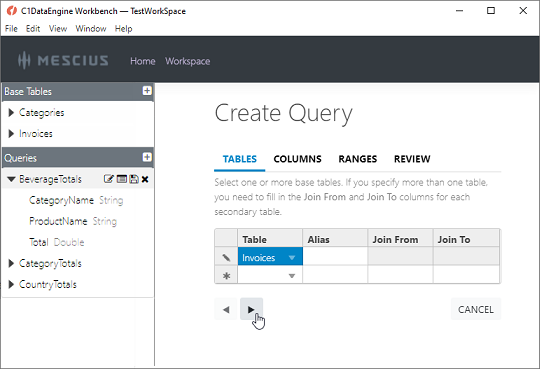Click the Alias column header
This screenshot has width=540, height=369.
pyautogui.click(x=335, y=239)
